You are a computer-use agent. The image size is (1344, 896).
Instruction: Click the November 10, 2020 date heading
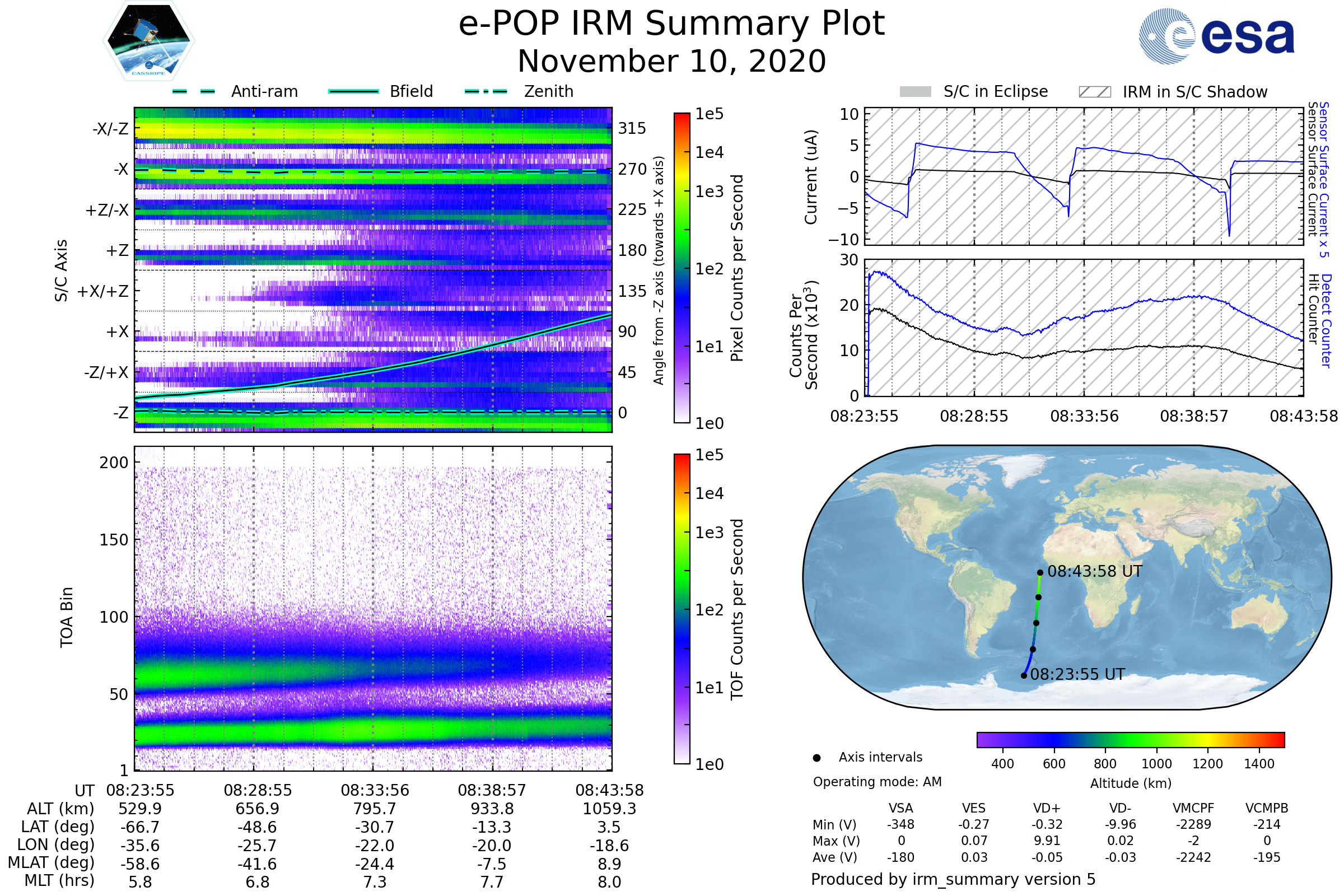pos(671,62)
